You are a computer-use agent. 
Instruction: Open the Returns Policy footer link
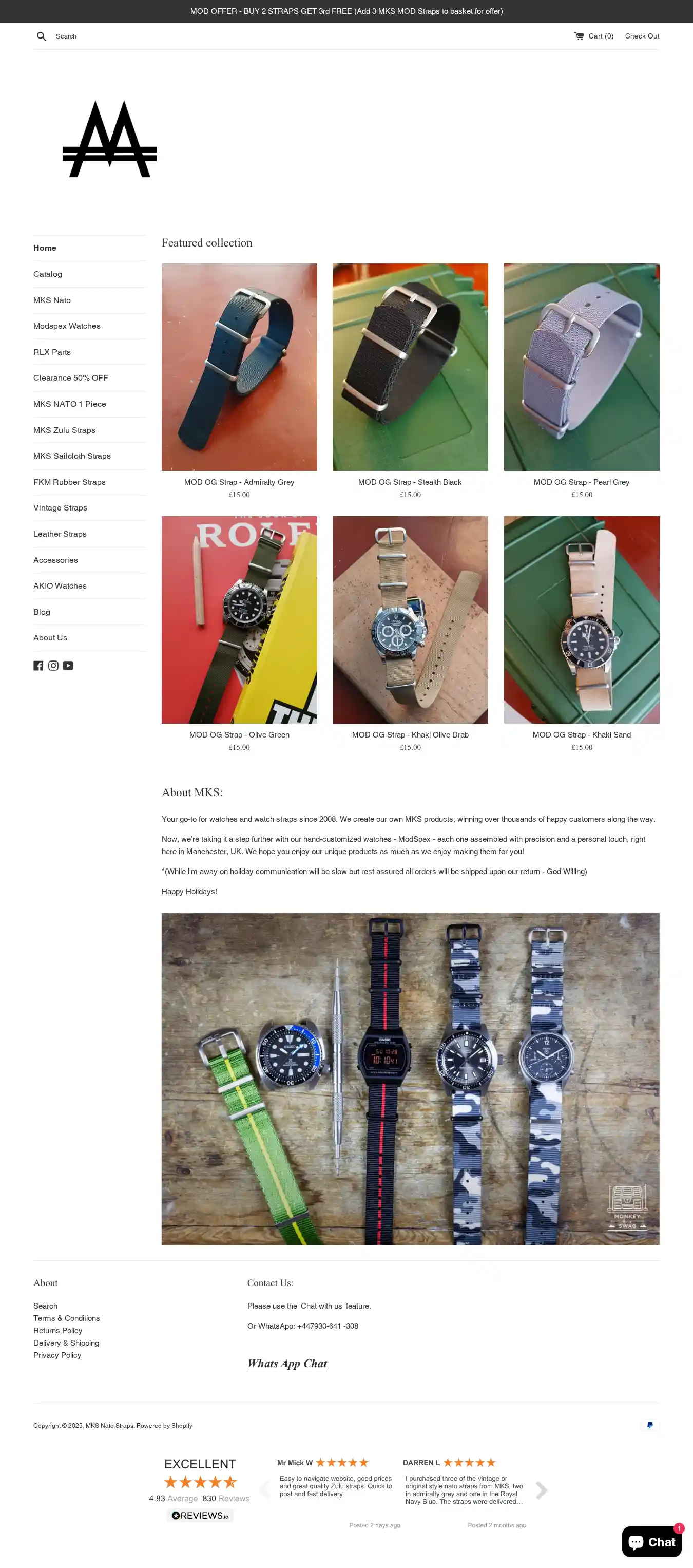click(x=58, y=1330)
